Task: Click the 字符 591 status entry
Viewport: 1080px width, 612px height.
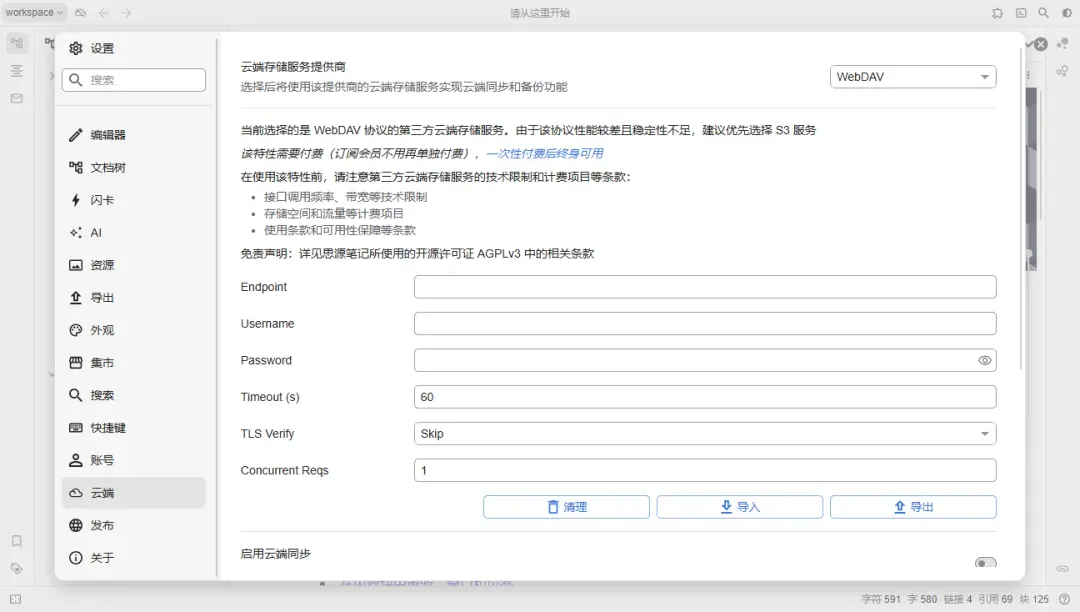Action: [x=880, y=600]
